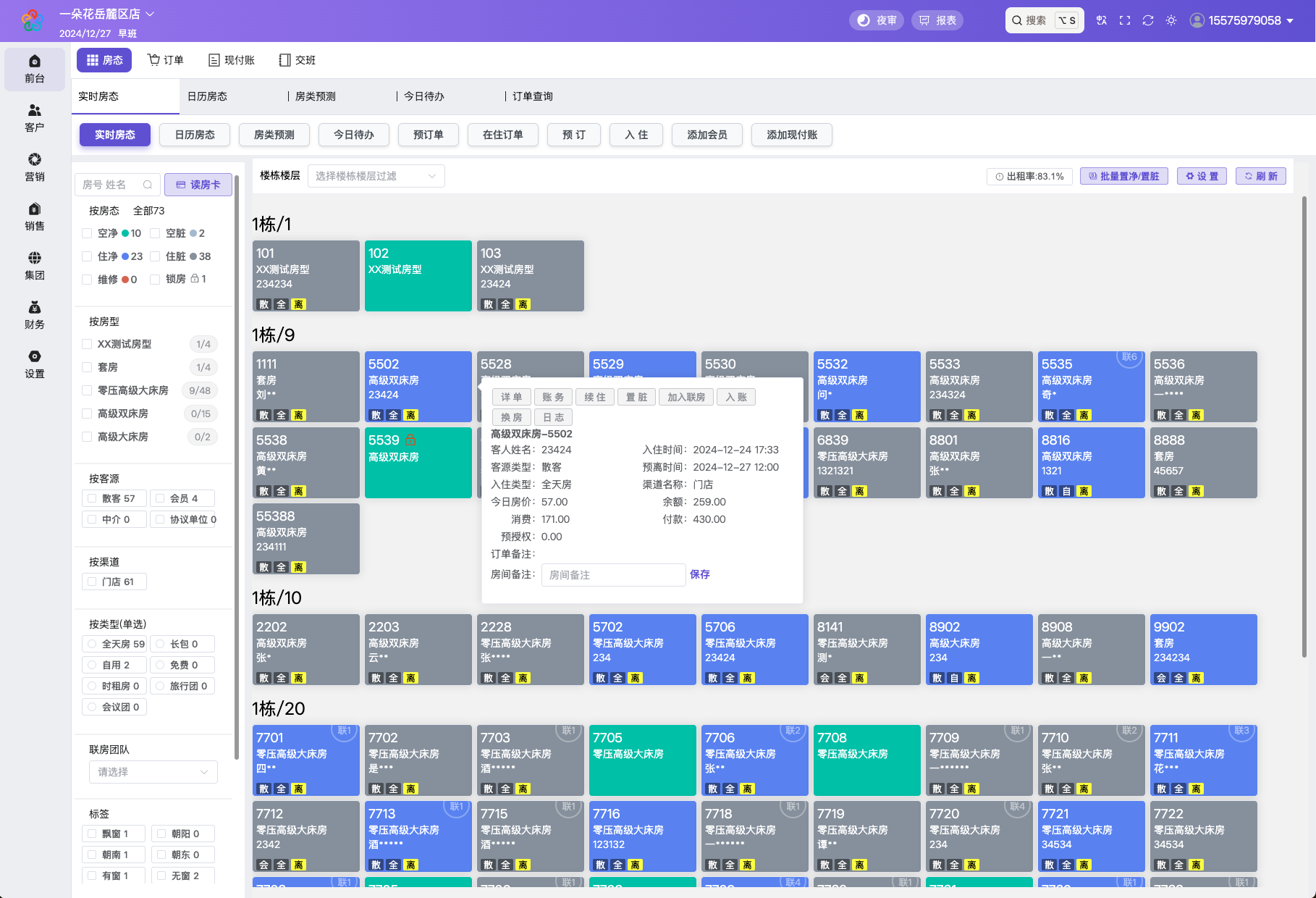This screenshot has height=898, width=1316.
Task: Open the 选择楼栋楼层过滤 dropdown
Action: [376, 176]
